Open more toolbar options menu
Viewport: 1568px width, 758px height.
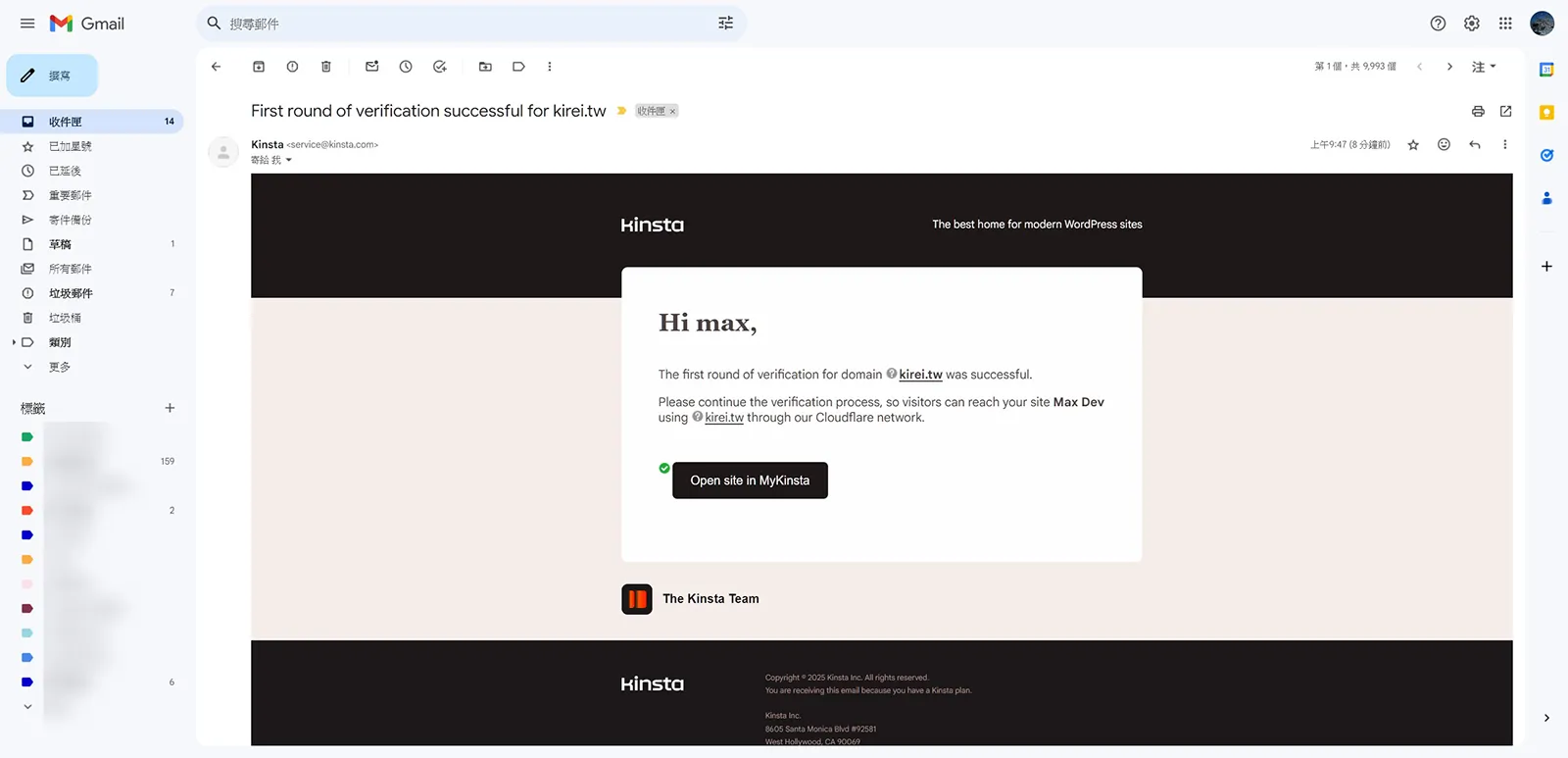click(x=550, y=67)
